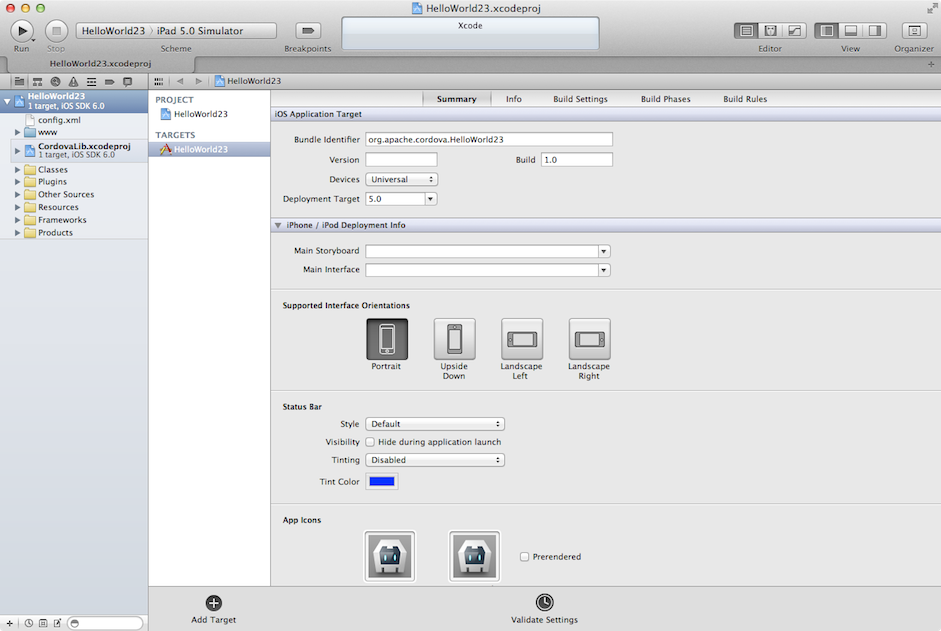The height and width of the screenshot is (631, 941).
Task: Show the Assistant editor
Action: [x=770, y=31]
